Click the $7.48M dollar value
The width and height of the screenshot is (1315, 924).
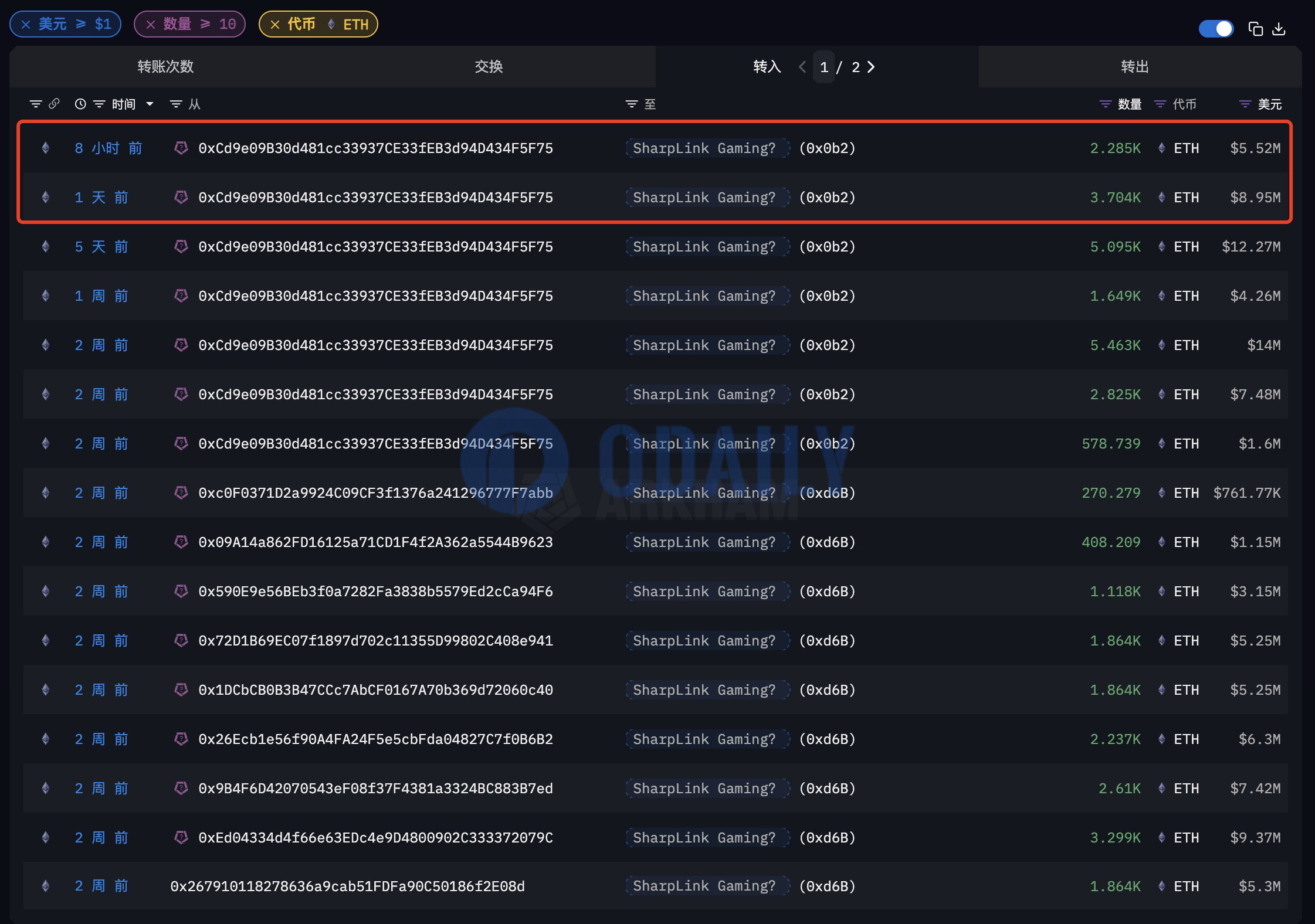(1255, 395)
